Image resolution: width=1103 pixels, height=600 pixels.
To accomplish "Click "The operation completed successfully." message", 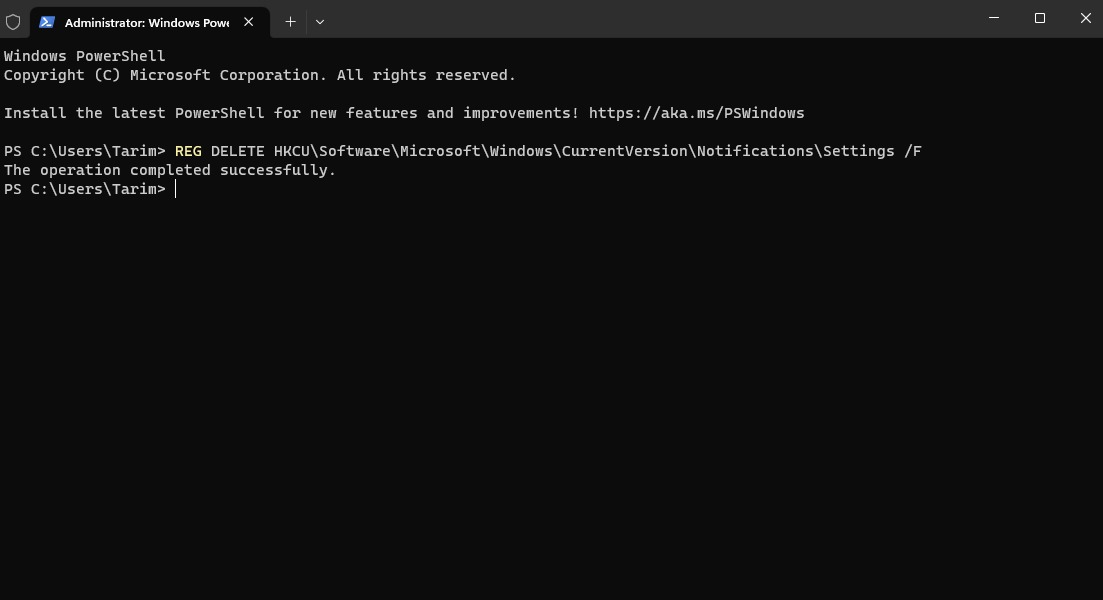I will (x=170, y=170).
